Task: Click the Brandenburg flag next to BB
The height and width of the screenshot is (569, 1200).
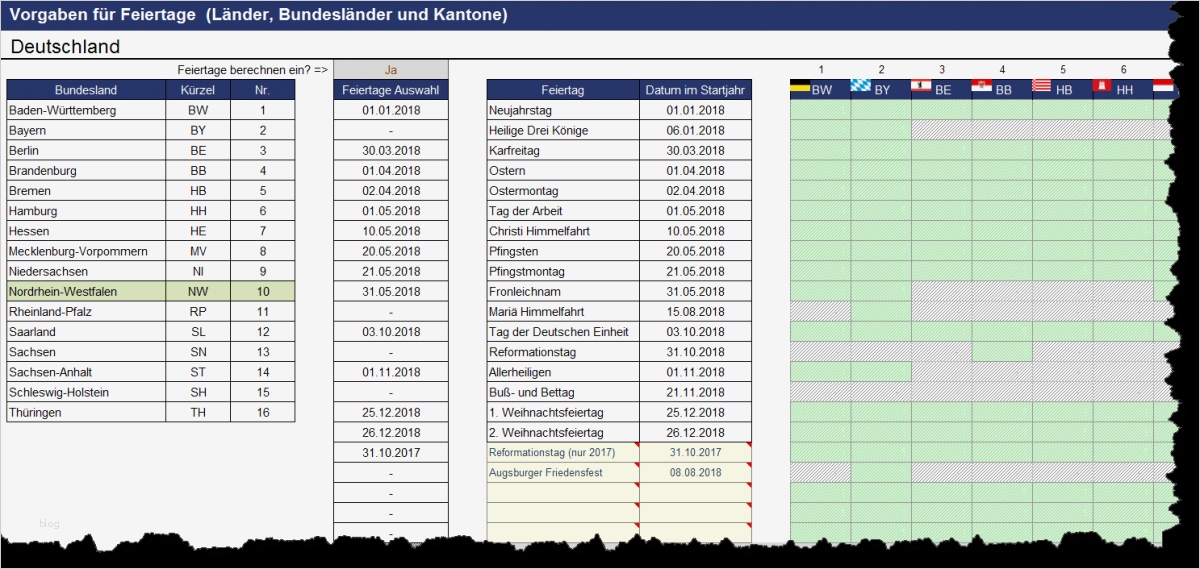Action: (981, 87)
